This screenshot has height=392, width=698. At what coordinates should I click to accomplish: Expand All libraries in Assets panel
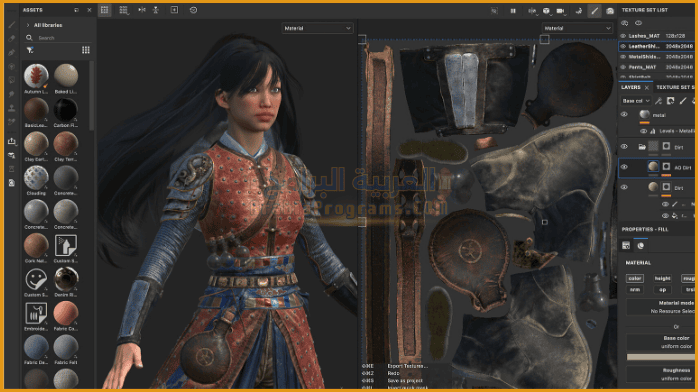click(28, 25)
